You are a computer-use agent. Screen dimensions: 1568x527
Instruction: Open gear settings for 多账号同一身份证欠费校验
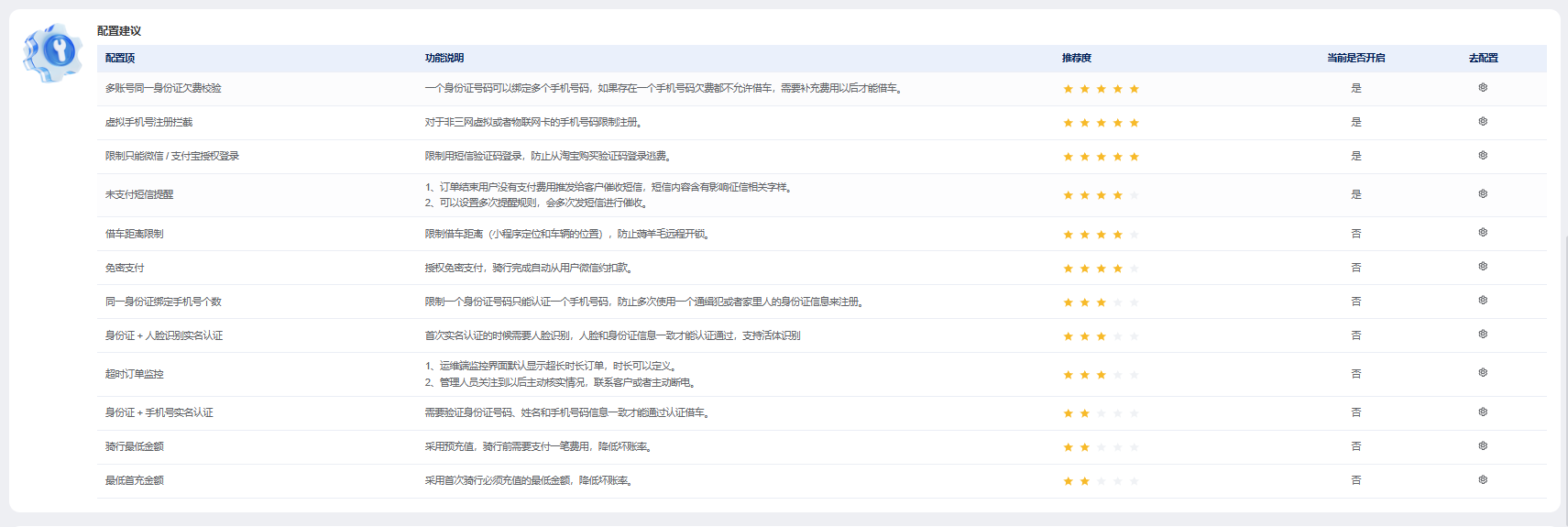1483,88
